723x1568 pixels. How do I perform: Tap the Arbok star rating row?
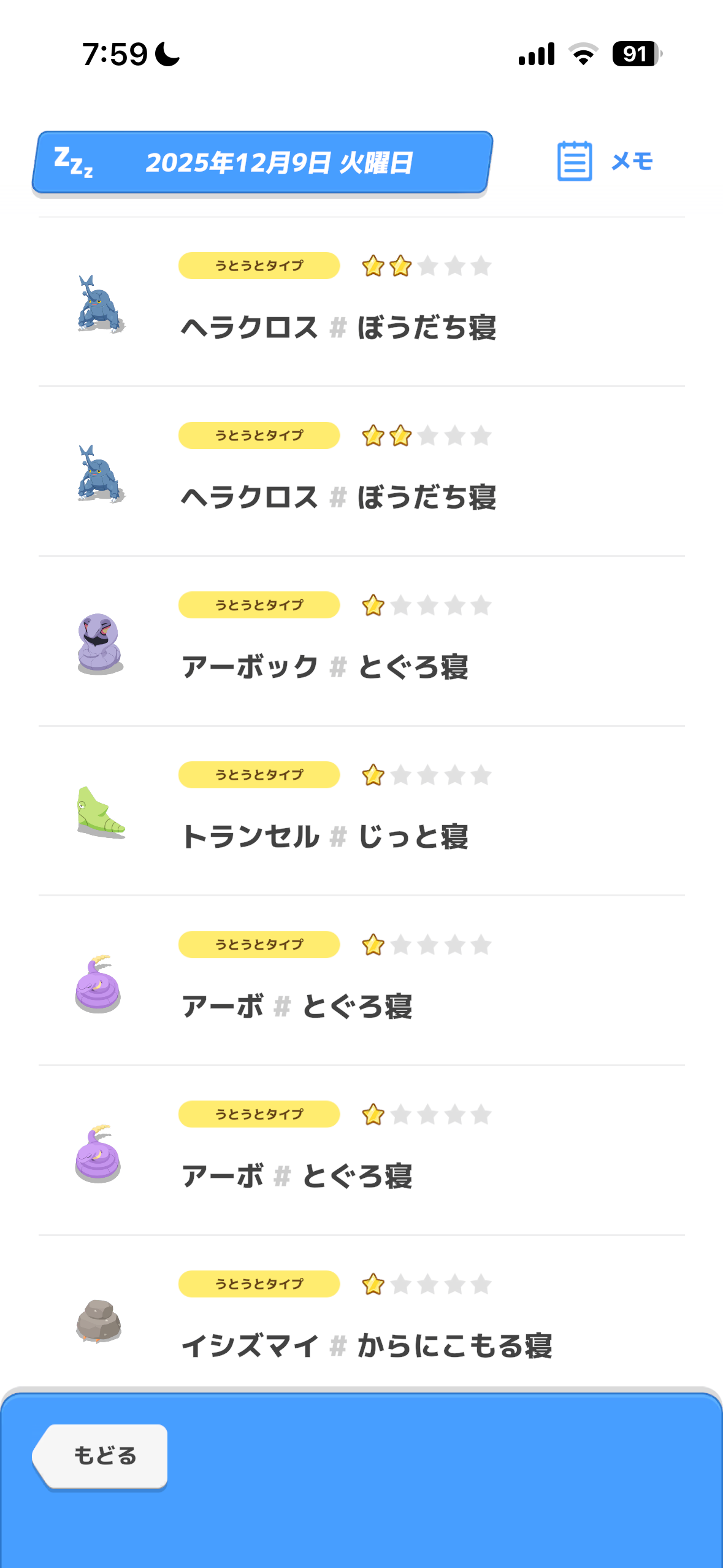click(x=427, y=605)
